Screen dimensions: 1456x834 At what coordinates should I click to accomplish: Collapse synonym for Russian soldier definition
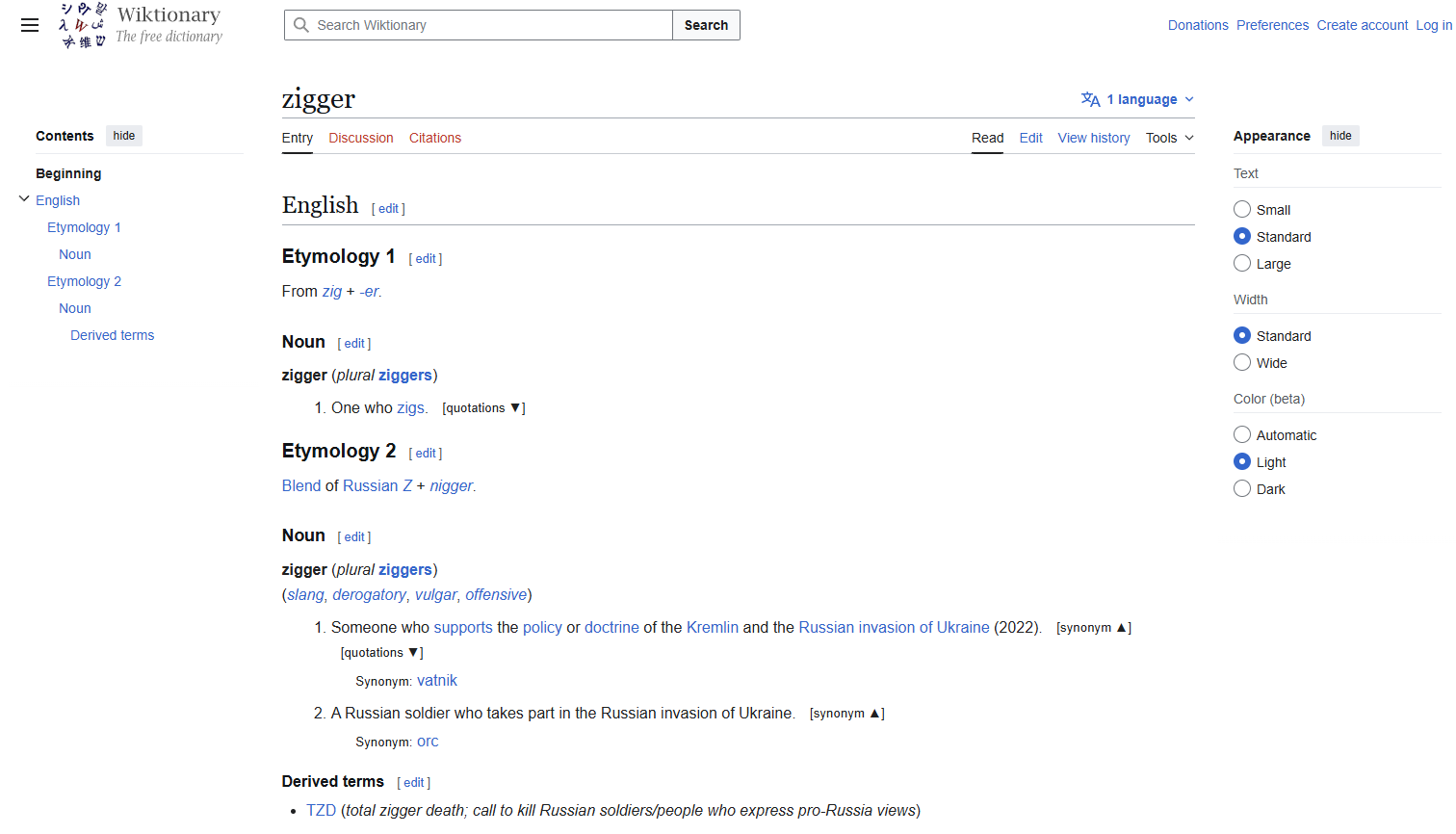(847, 714)
